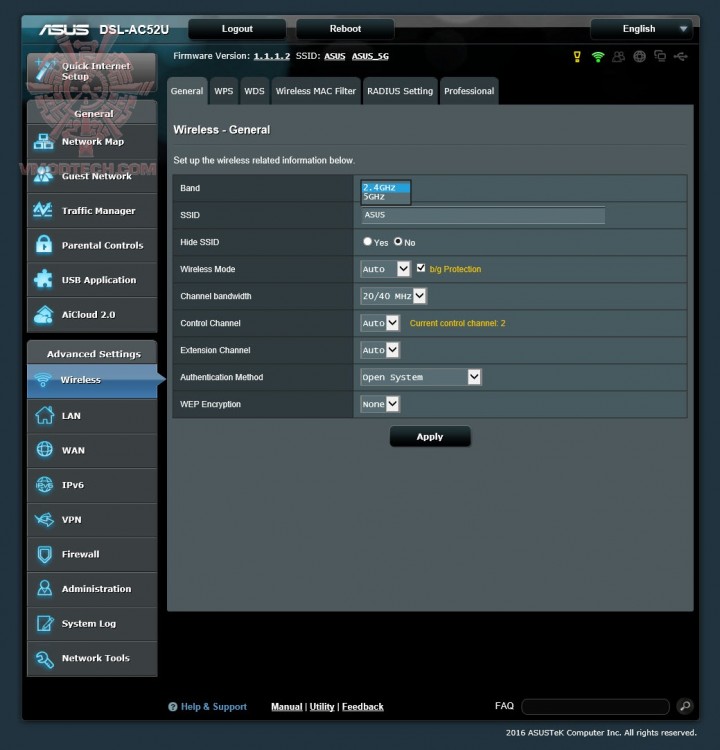Image resolution: width=720 pixels, height=750 pixels.
Task: Open the Channel bandwidth dropdown
Action: (393, 296)
